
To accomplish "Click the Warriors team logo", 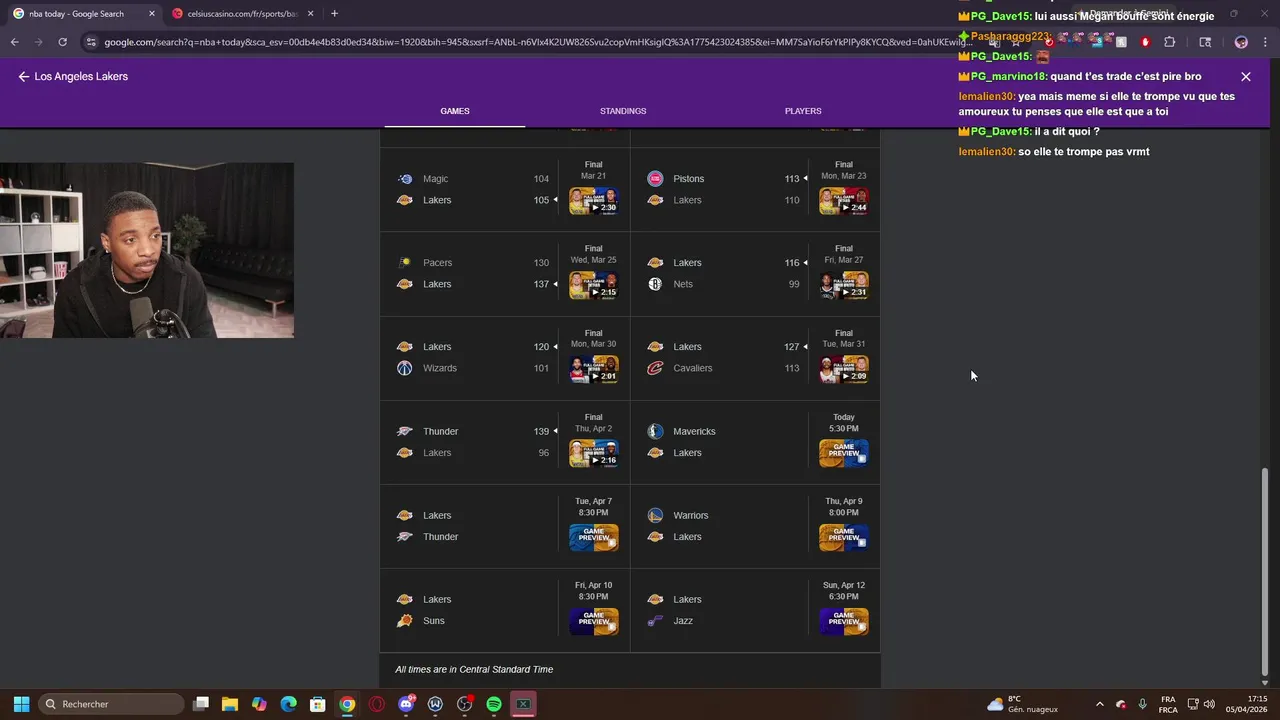I will click(x=655, y=515).
